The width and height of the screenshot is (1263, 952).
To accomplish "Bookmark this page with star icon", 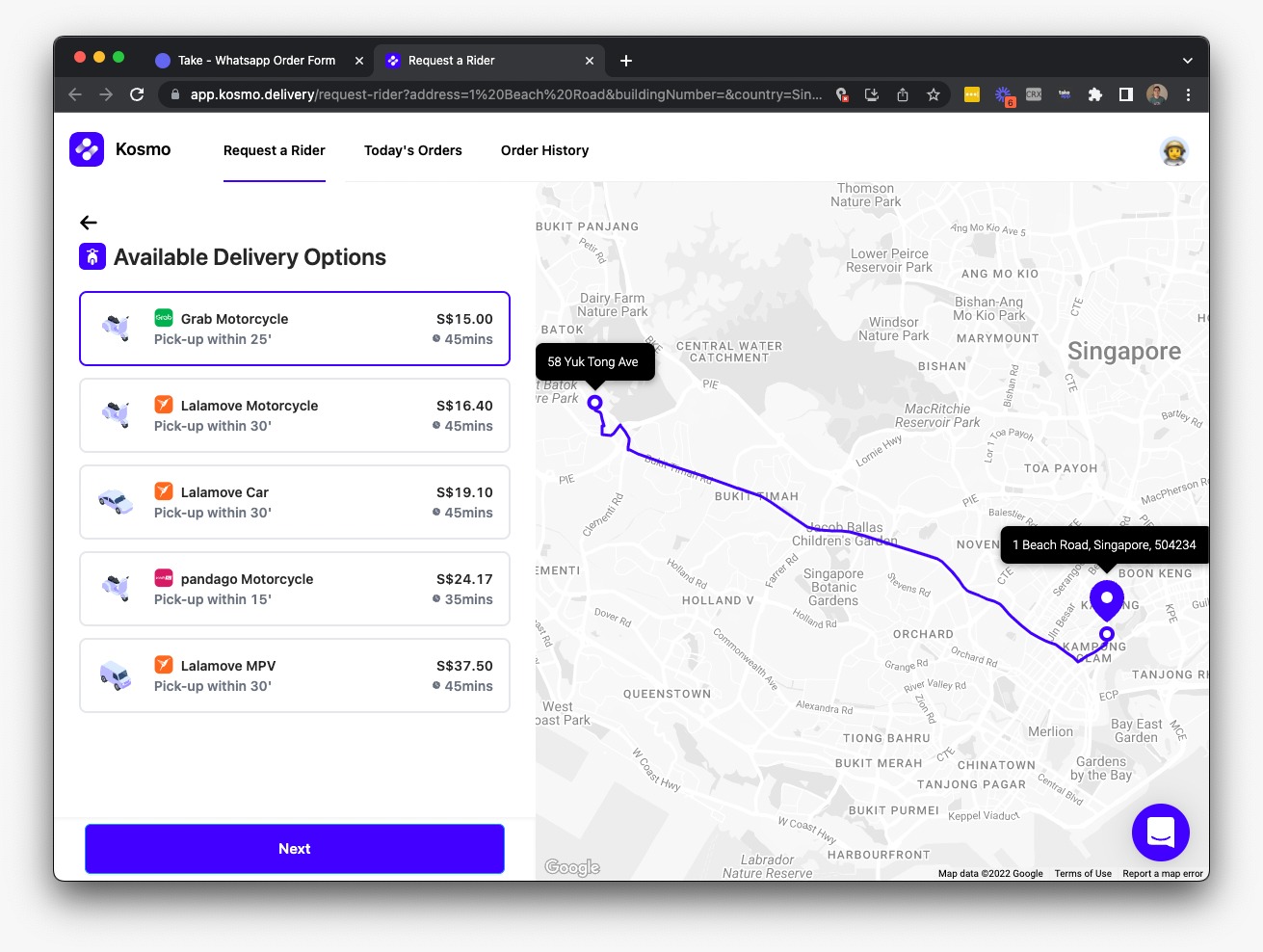I will [x=934, y=94].
